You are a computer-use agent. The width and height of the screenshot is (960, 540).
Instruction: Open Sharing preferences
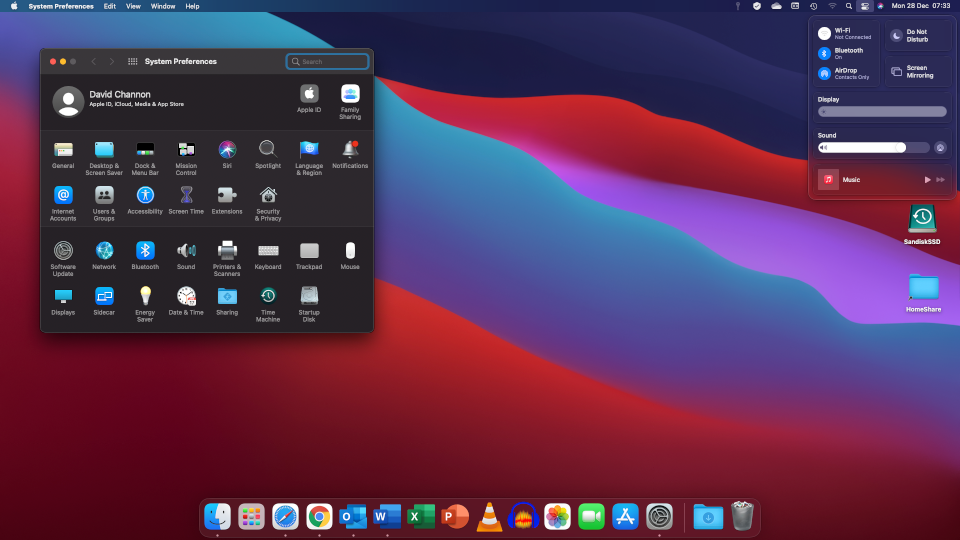227,301
